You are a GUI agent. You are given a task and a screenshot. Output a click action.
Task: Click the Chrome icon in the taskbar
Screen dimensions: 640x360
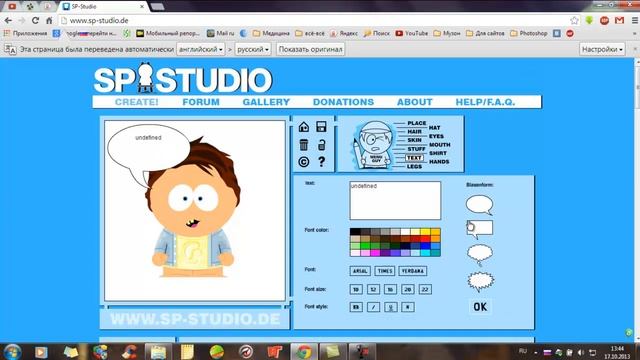click(304, 351)
